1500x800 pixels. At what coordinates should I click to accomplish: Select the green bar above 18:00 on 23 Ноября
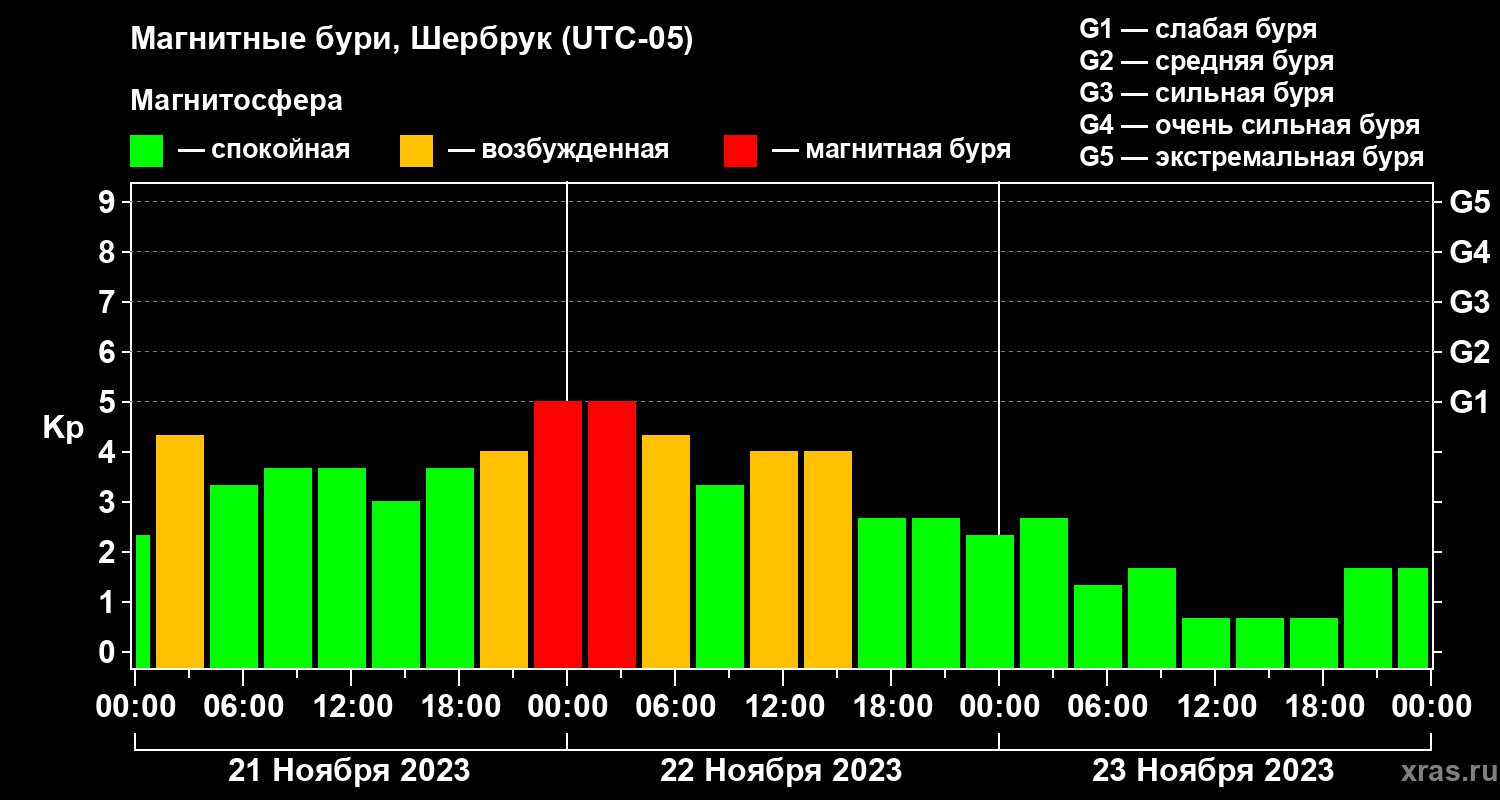[x=1314, y=643]
